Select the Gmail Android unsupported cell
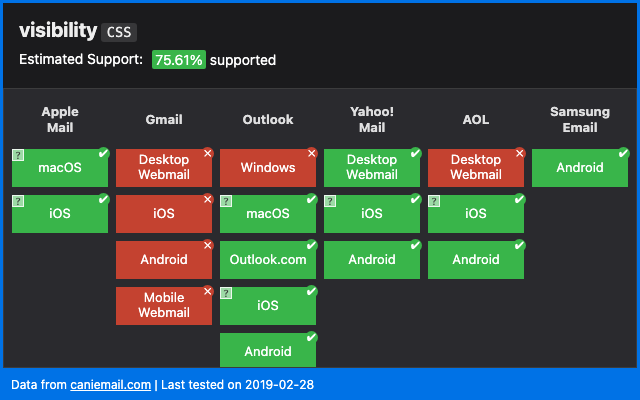The height and width of the screenshot is (400, 640). (163, 260)
